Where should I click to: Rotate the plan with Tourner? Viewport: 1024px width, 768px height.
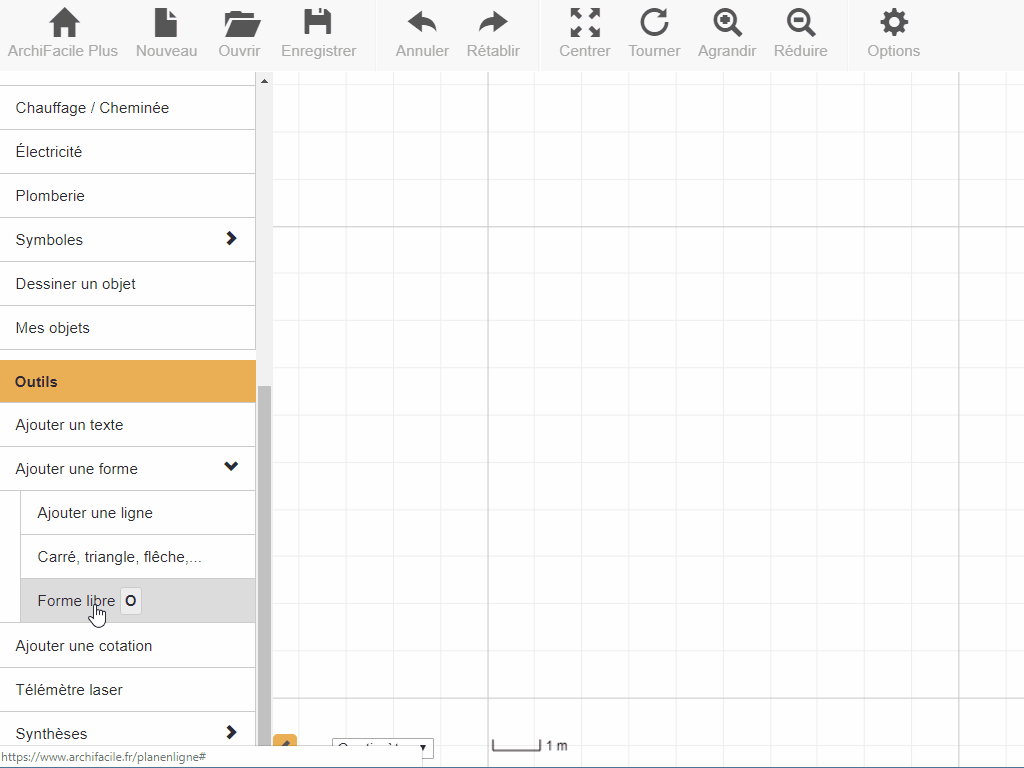click(x=654, y=24)
